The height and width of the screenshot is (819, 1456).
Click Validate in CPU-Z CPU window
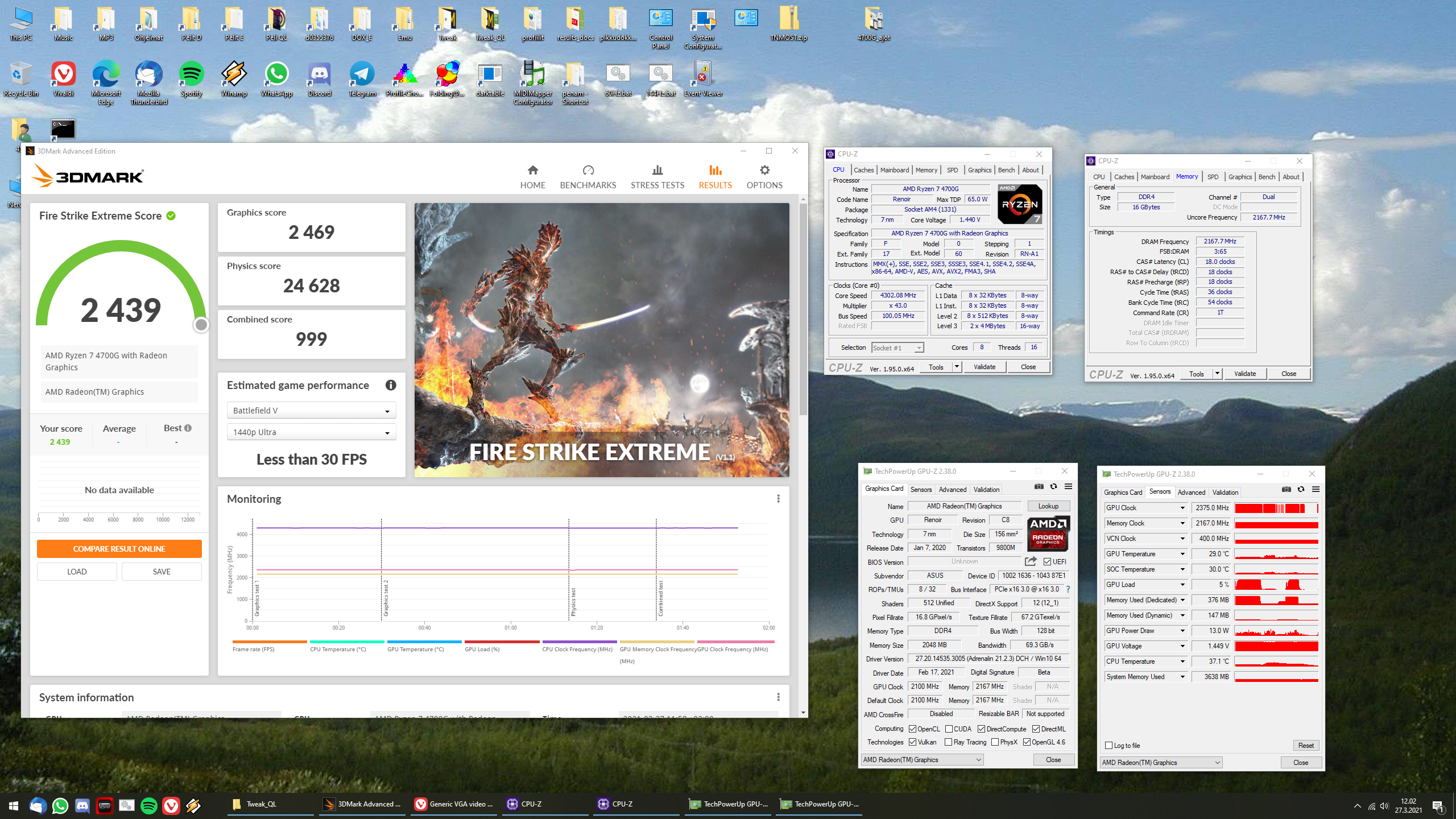(984, 367)
